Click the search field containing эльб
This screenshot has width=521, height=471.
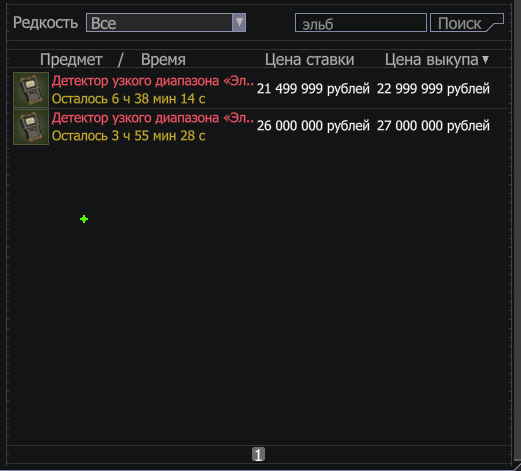tap(361, 23)
